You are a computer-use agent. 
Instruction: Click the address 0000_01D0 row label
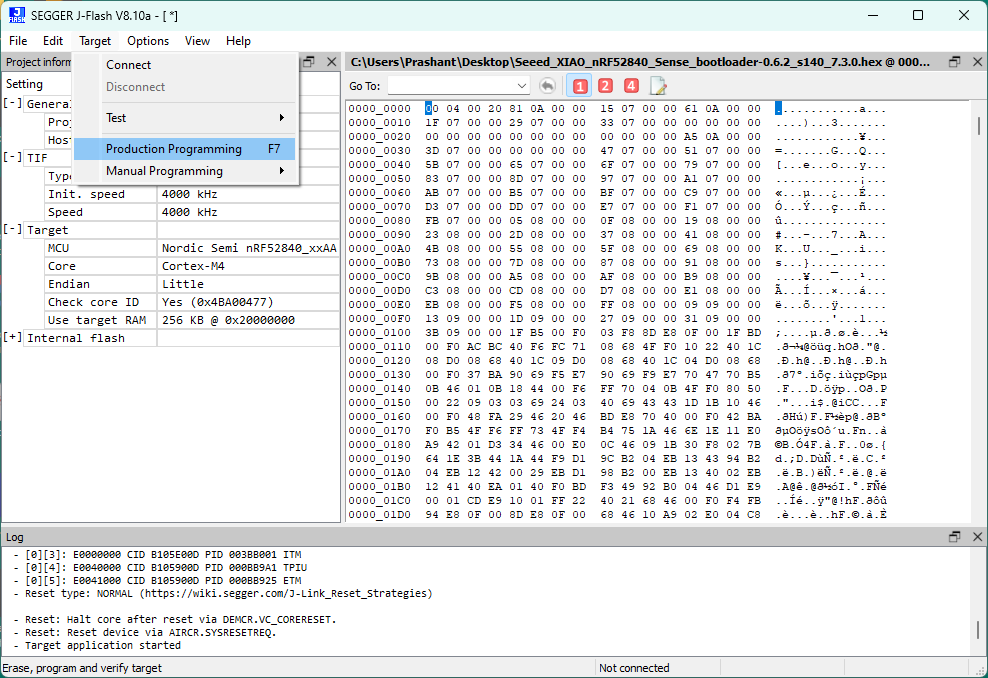(x=379, y=515)
